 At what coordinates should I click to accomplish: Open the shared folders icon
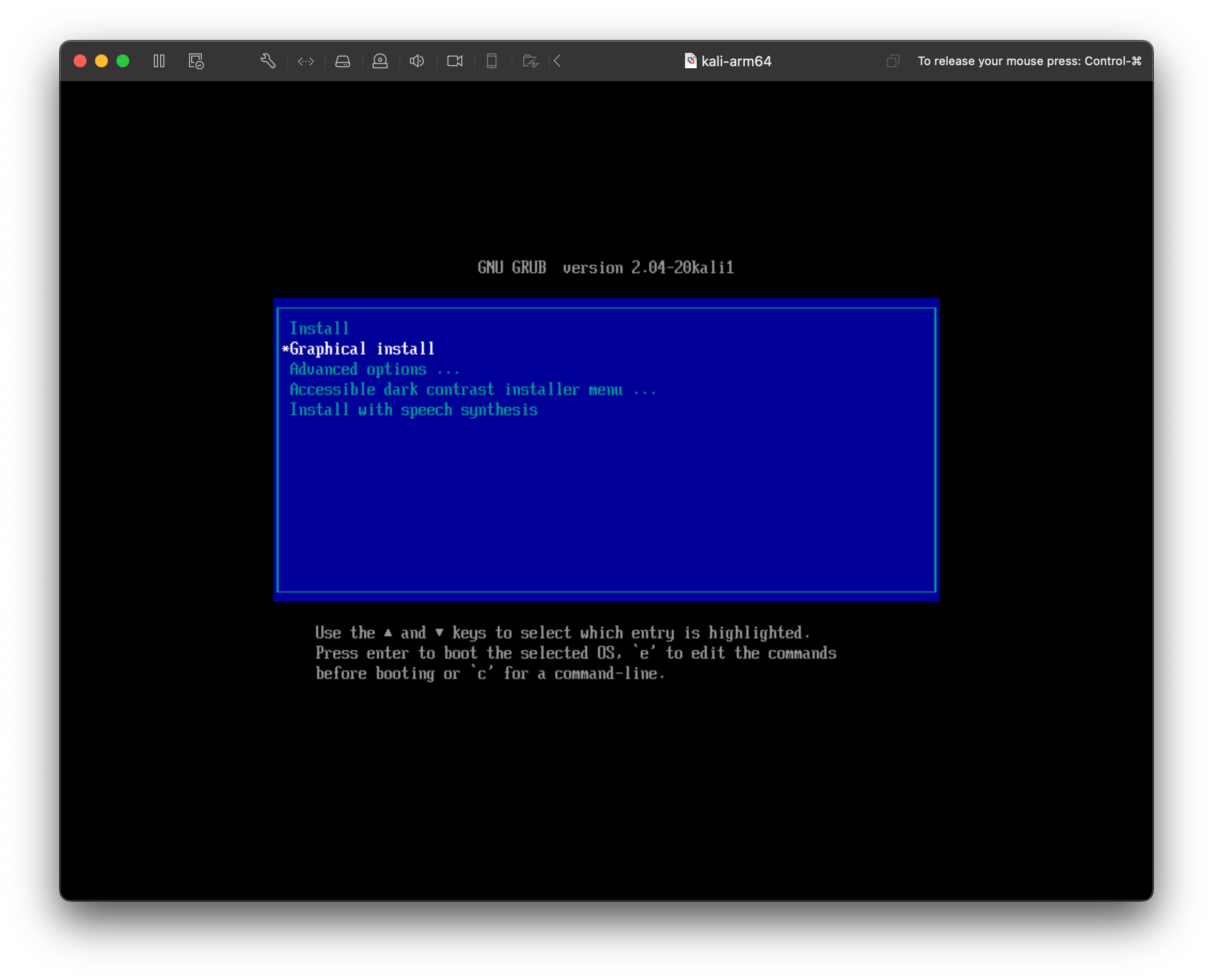click(x=530, y=61)
